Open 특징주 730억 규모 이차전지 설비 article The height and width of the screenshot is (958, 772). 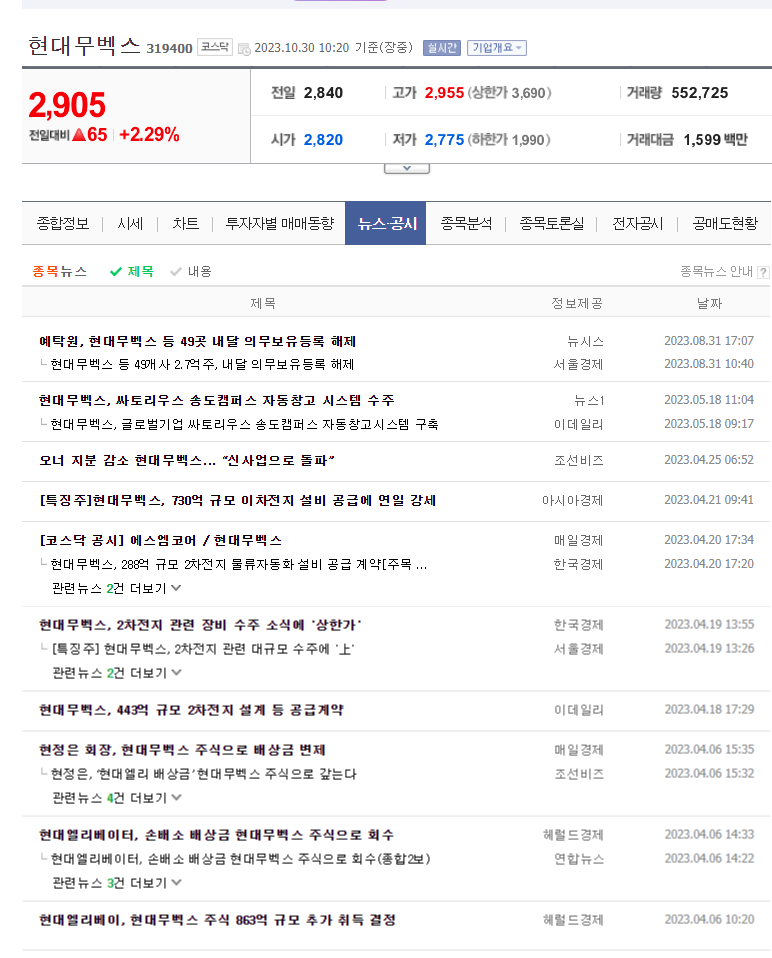[238, 501]
